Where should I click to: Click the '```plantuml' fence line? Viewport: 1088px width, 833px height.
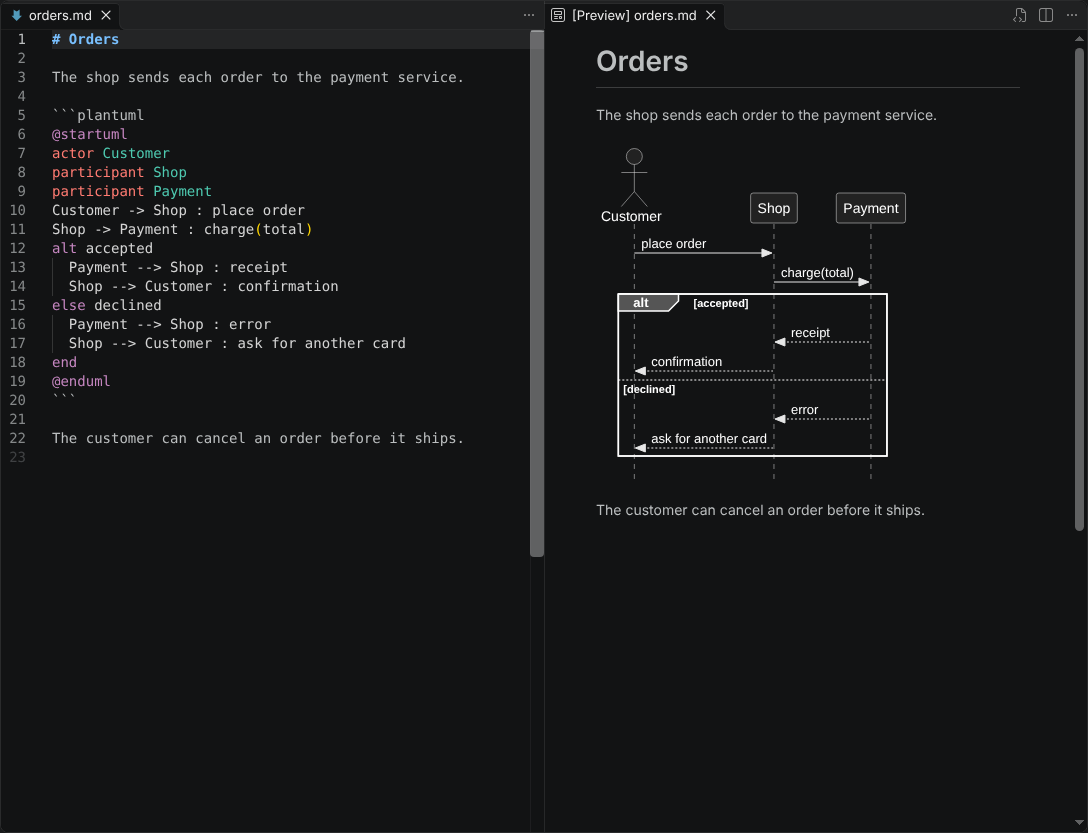98,115
